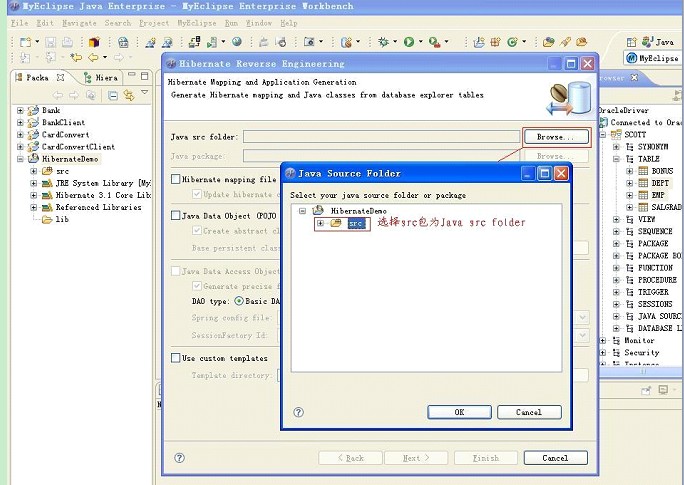
Task: Click the green Run toolbar icon
Action: coord(408,42)
